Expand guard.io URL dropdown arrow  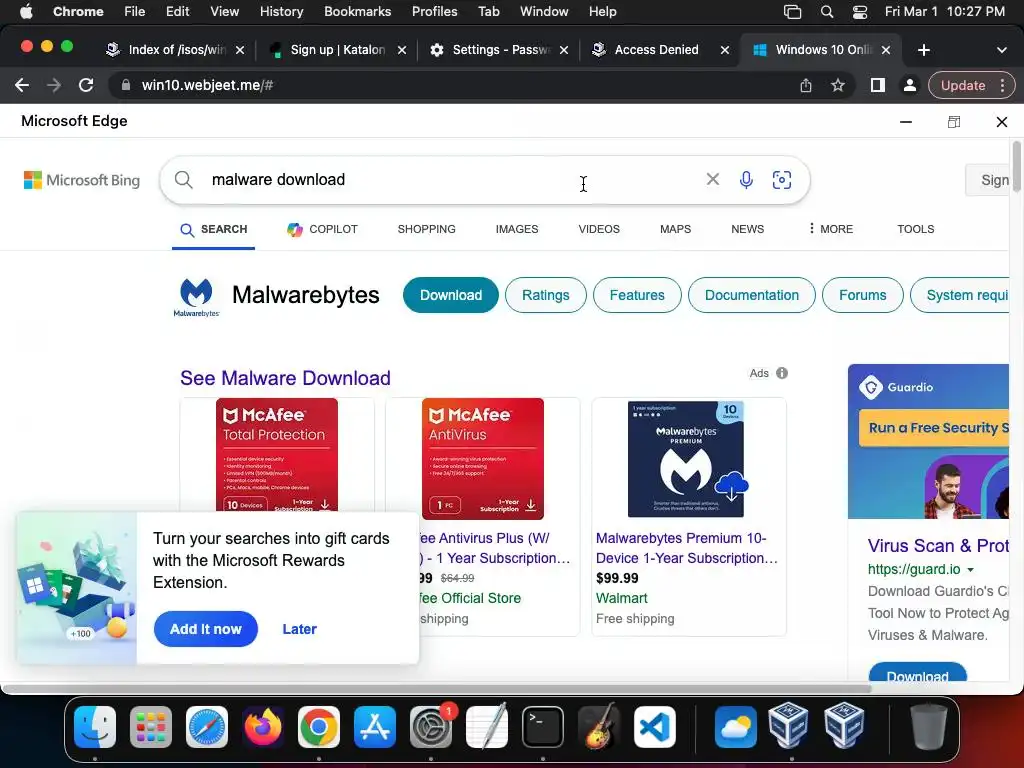(970, 569)
